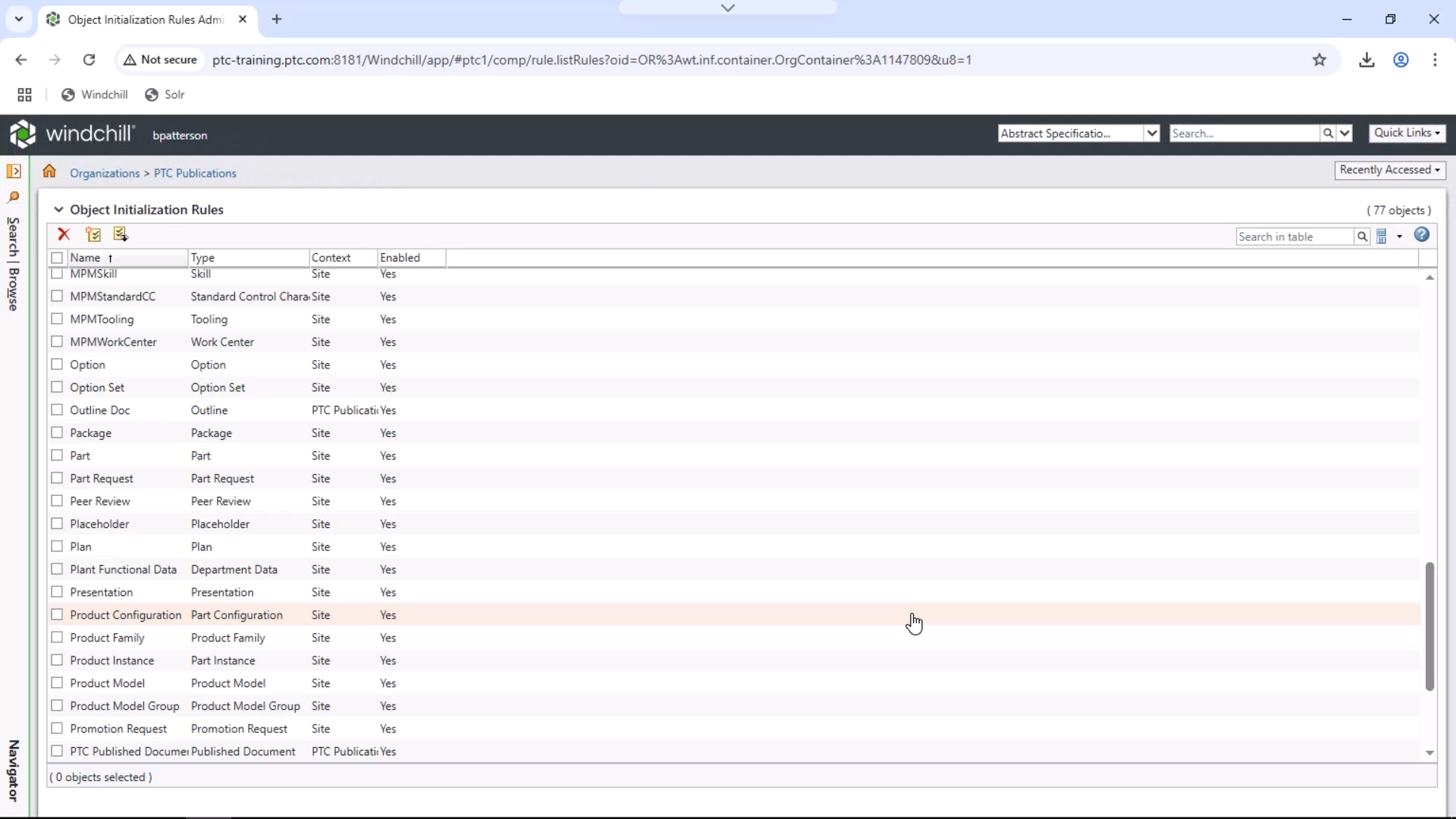Check the Outline Doc rule checkbox
Viewport: 1456px width, 819px height.
click(x=57, y=410)
